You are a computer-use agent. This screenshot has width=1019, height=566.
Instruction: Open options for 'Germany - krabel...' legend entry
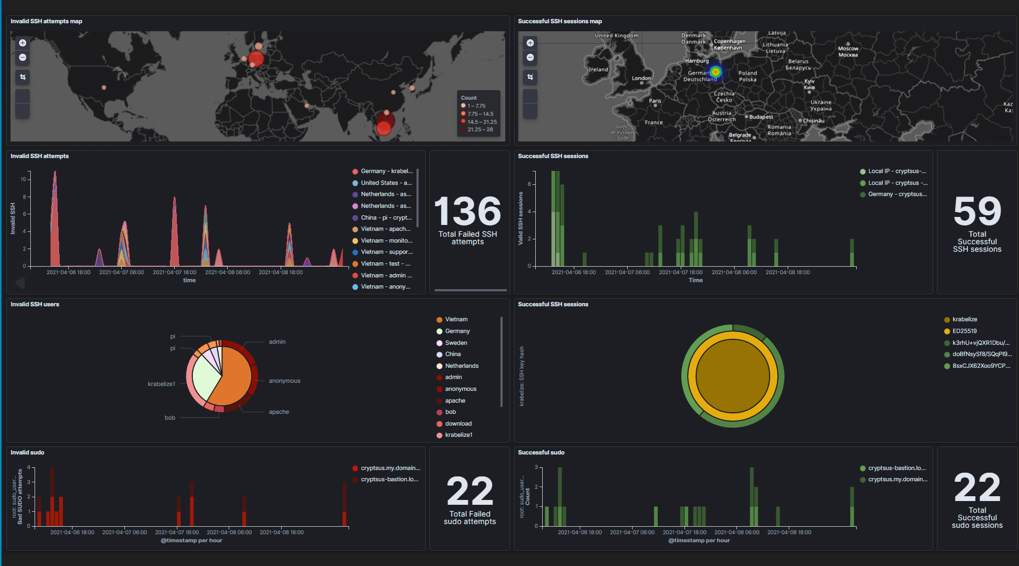pyautogui.click(x=386, y=172)
